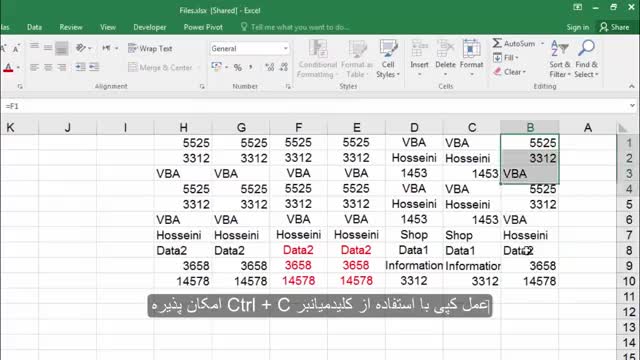
Task: Apply percent style
Action: (x=238, y=67)
